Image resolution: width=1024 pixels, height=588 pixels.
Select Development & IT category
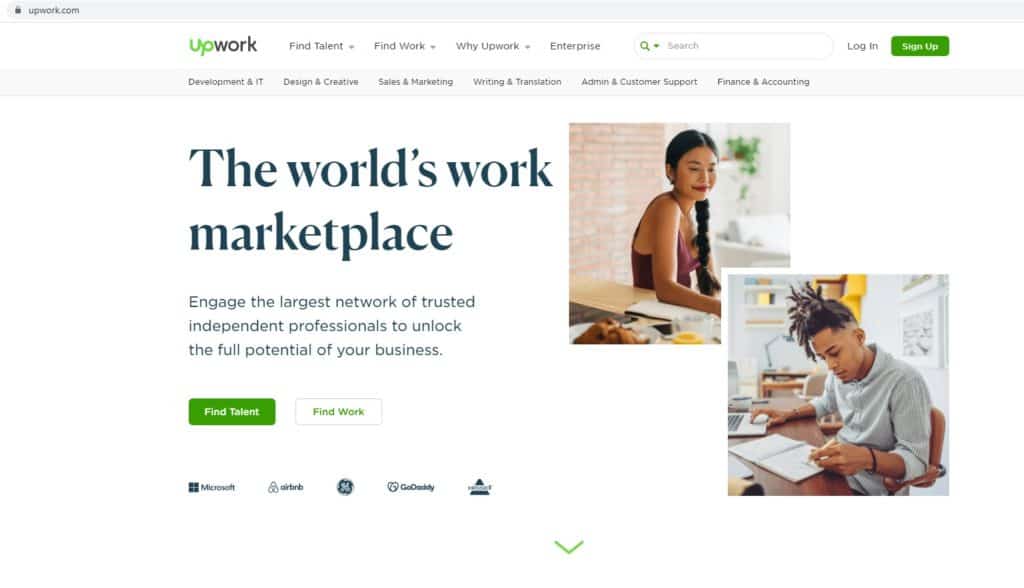[x=225, y=82]
